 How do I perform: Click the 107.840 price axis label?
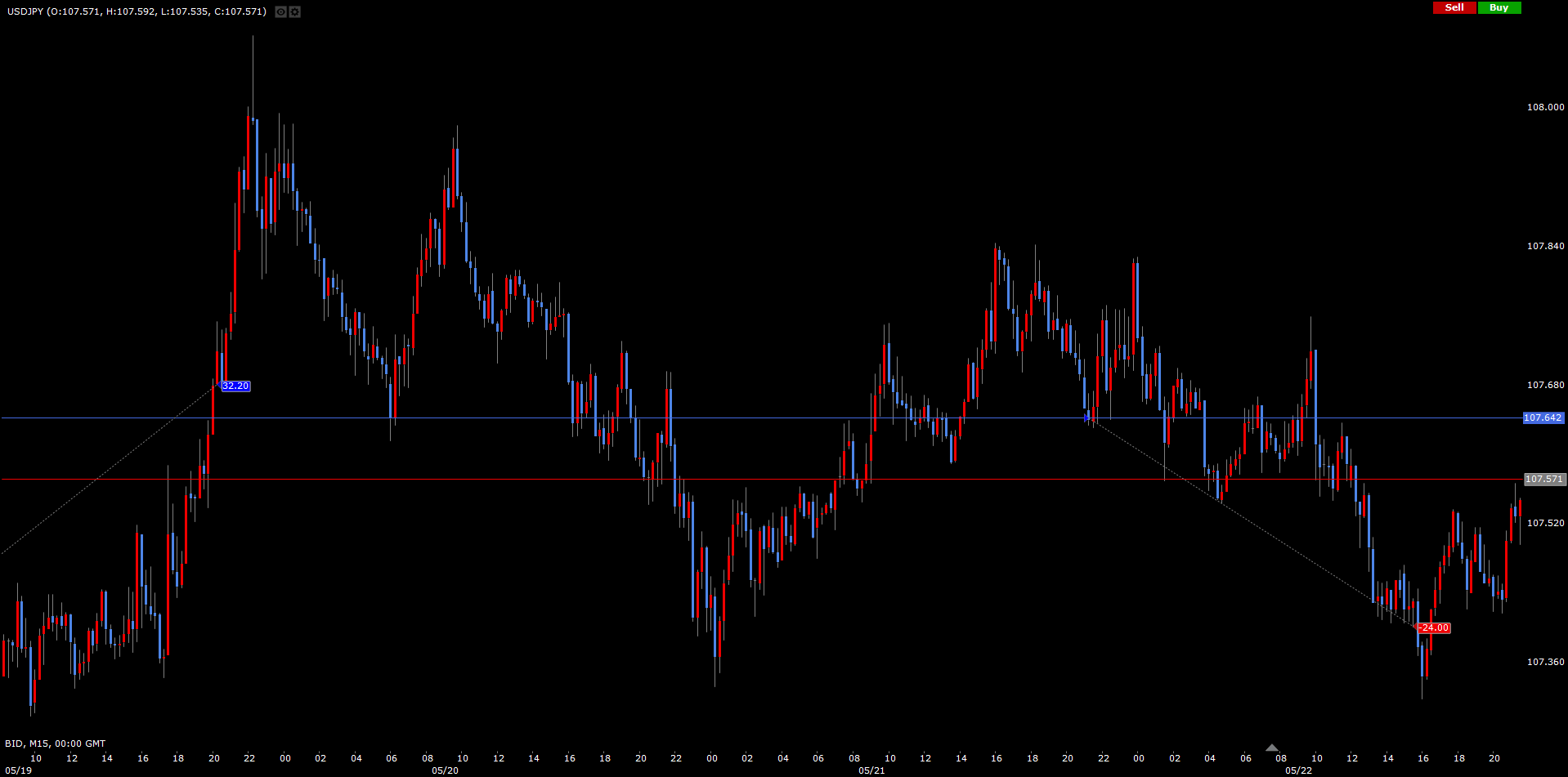click(x=1545, y=246)
